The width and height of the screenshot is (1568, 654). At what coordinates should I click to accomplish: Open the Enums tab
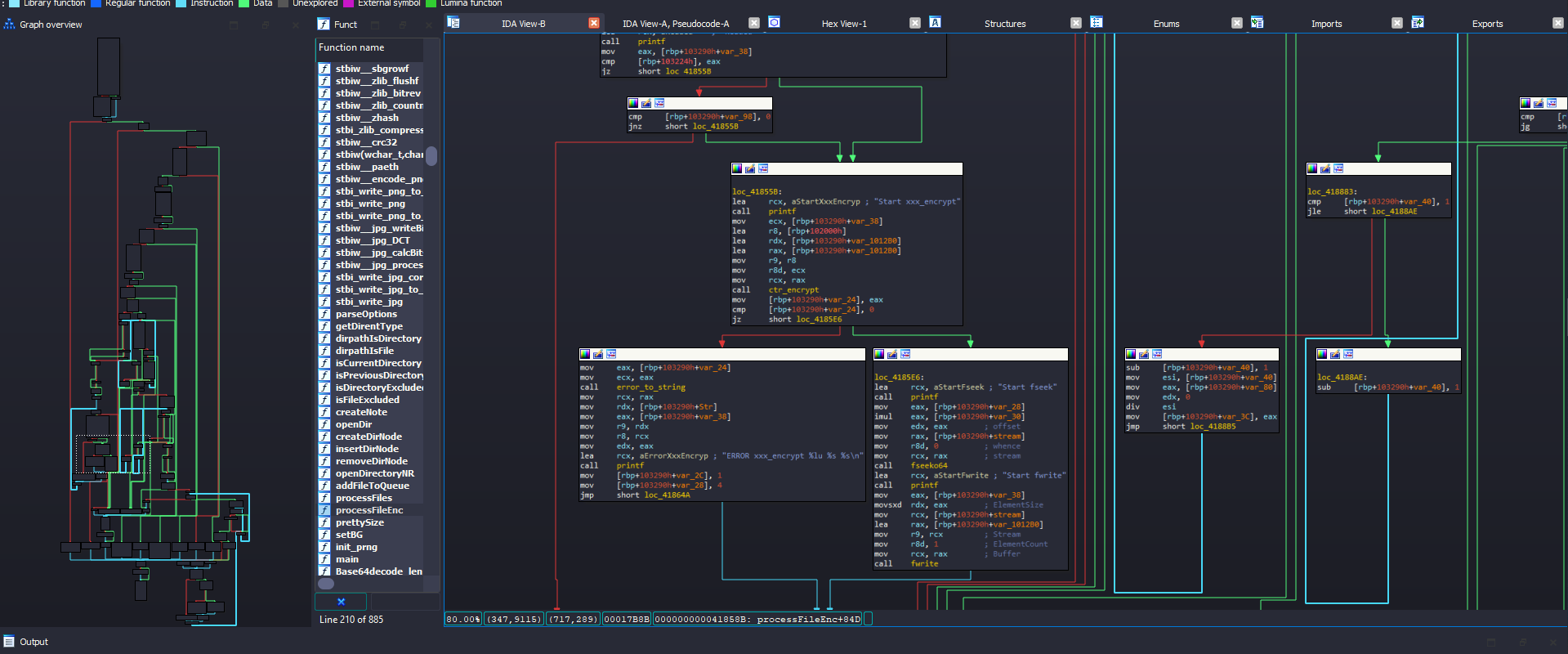point(1166,24)
